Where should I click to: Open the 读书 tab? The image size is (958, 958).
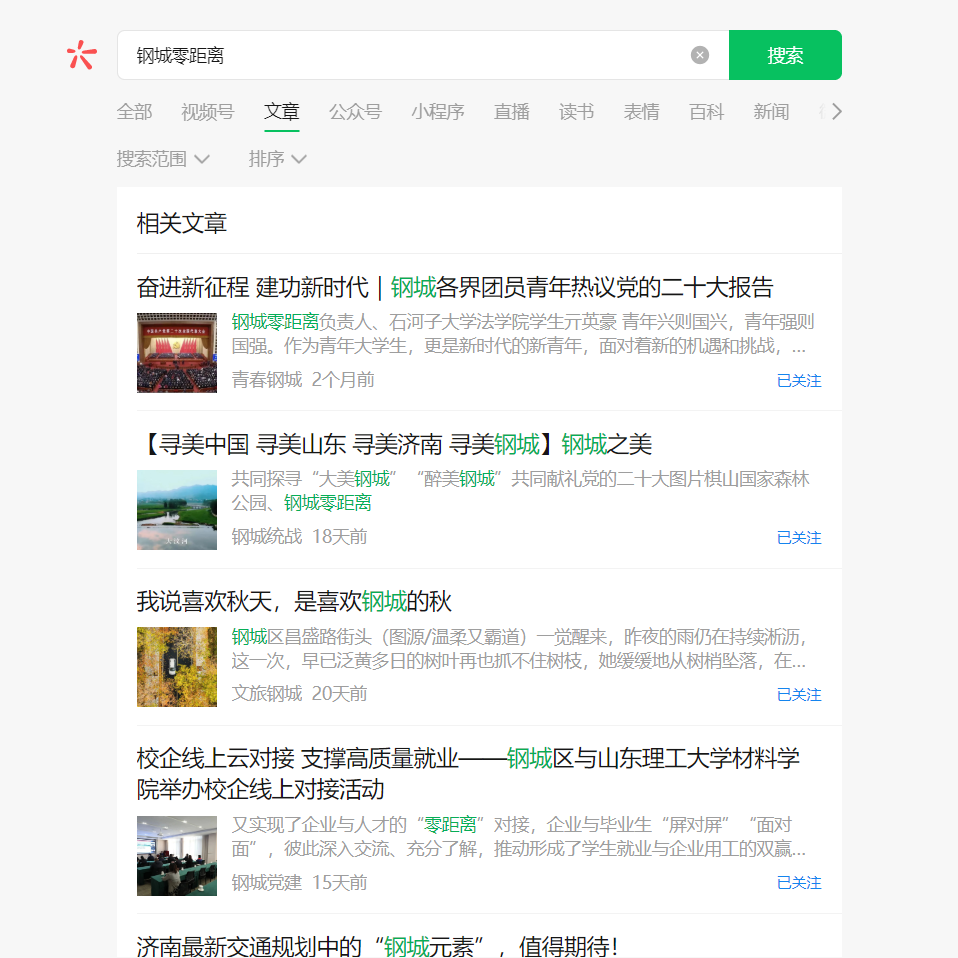pos(576,112)
